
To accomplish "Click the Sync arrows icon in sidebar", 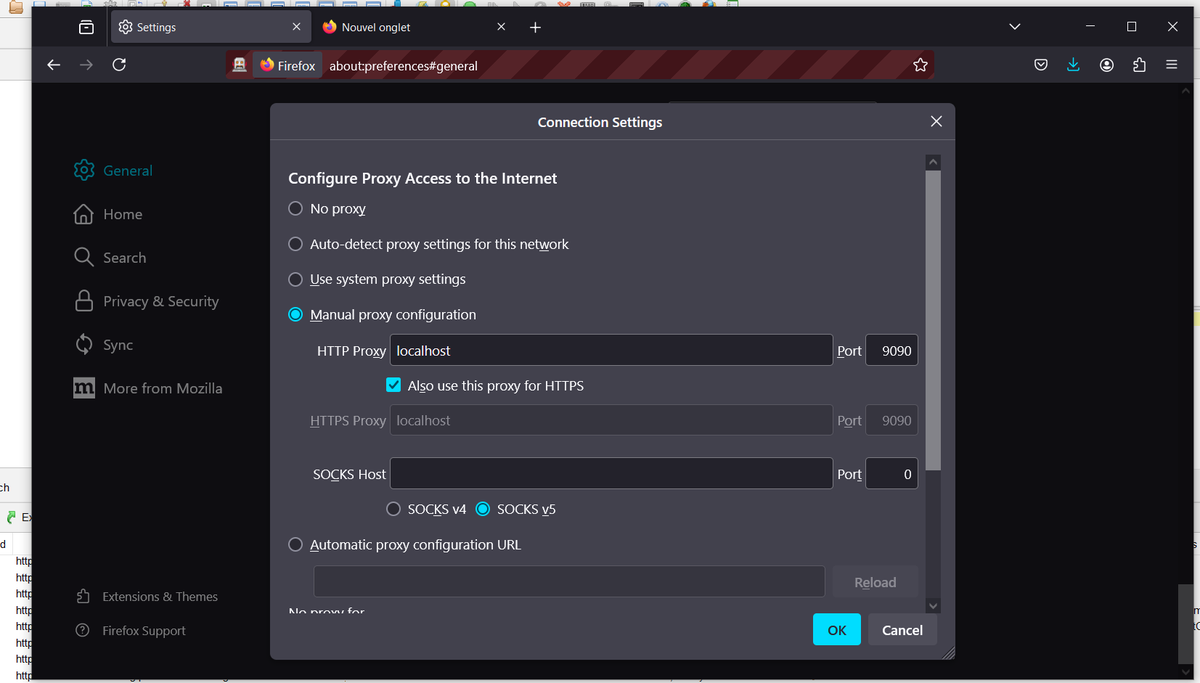I will 84,344.
